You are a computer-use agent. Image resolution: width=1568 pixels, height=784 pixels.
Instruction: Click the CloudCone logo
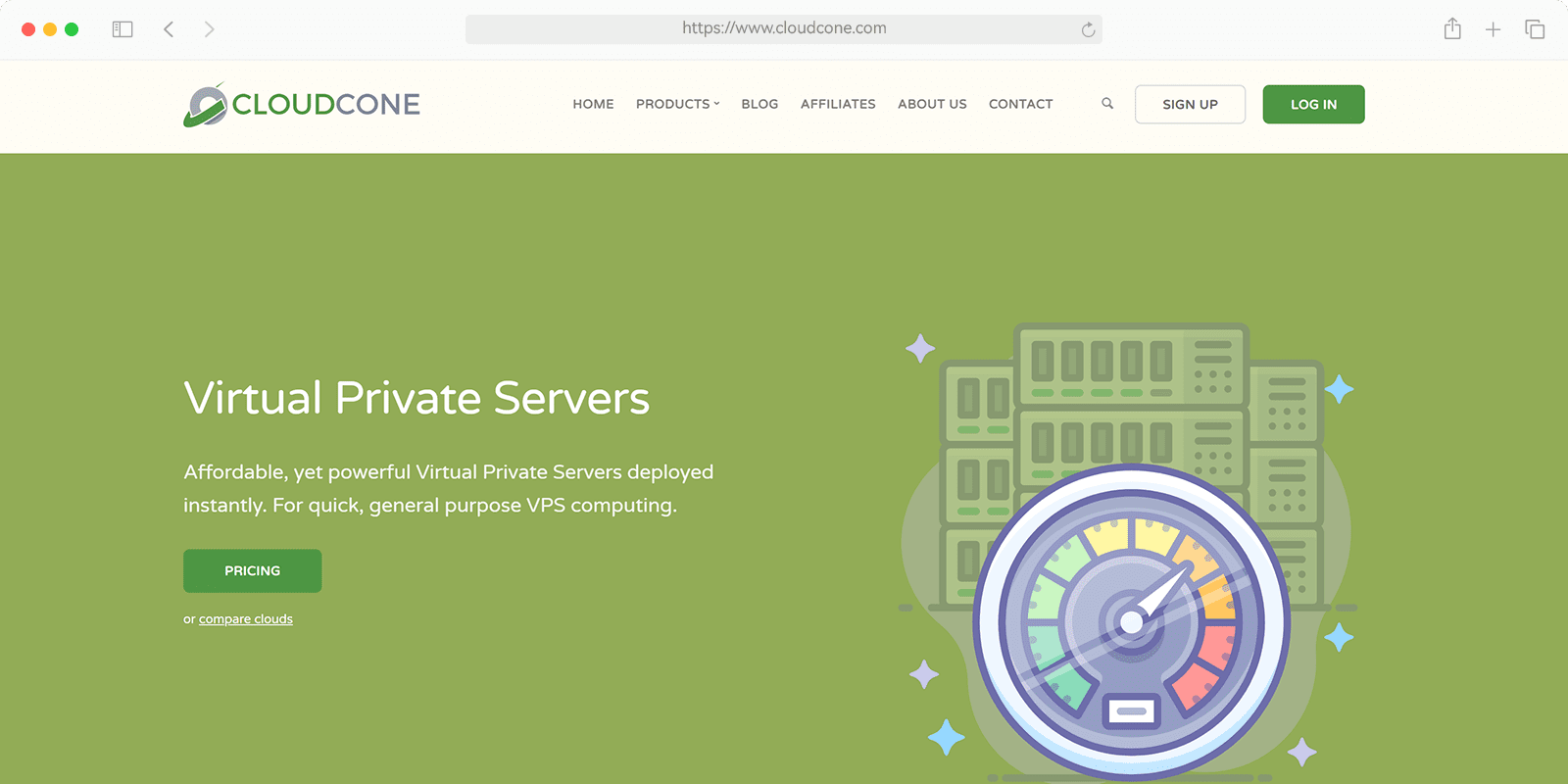302,104
